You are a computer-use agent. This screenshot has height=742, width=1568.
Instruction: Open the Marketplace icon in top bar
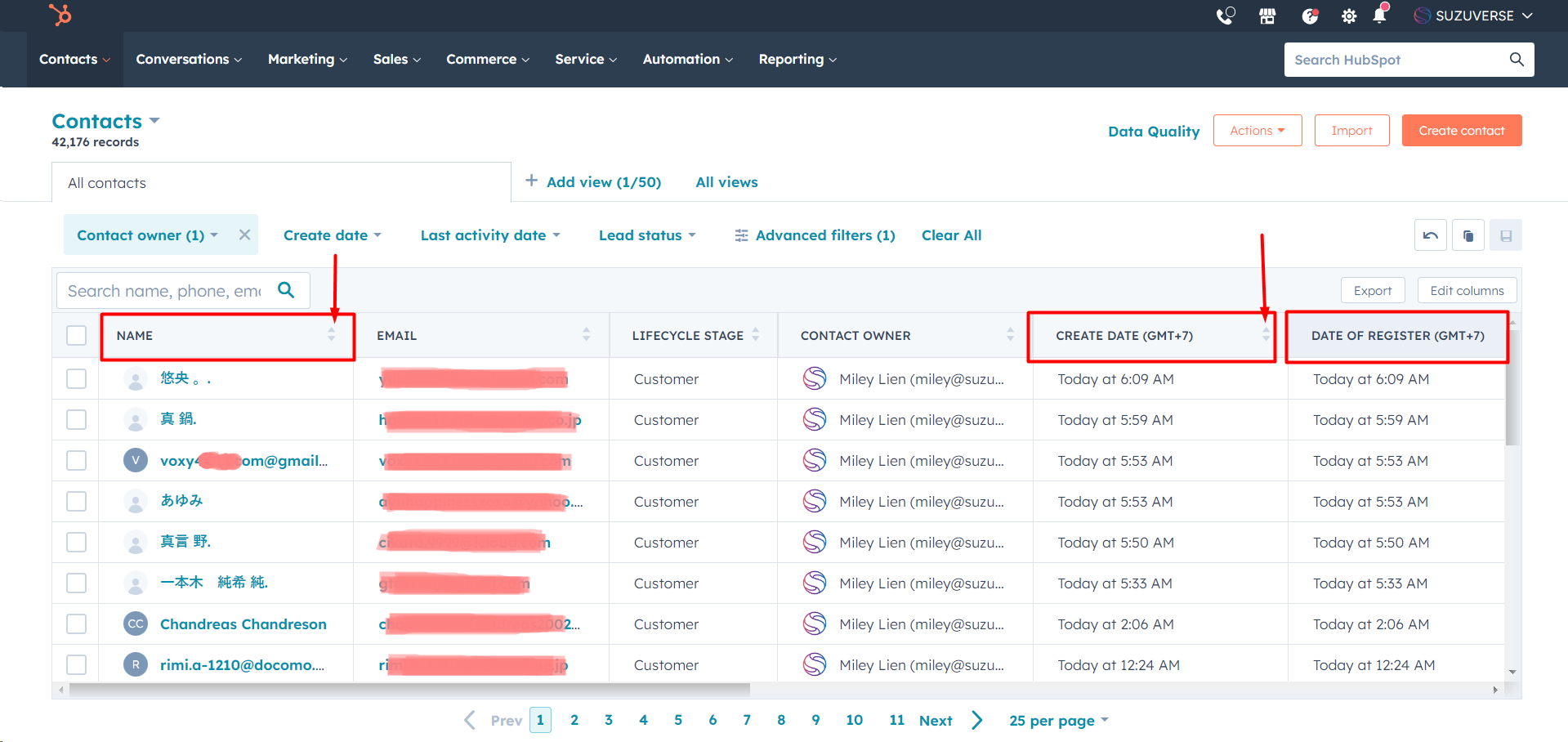pyautogui.click(x=1267, y=16)
